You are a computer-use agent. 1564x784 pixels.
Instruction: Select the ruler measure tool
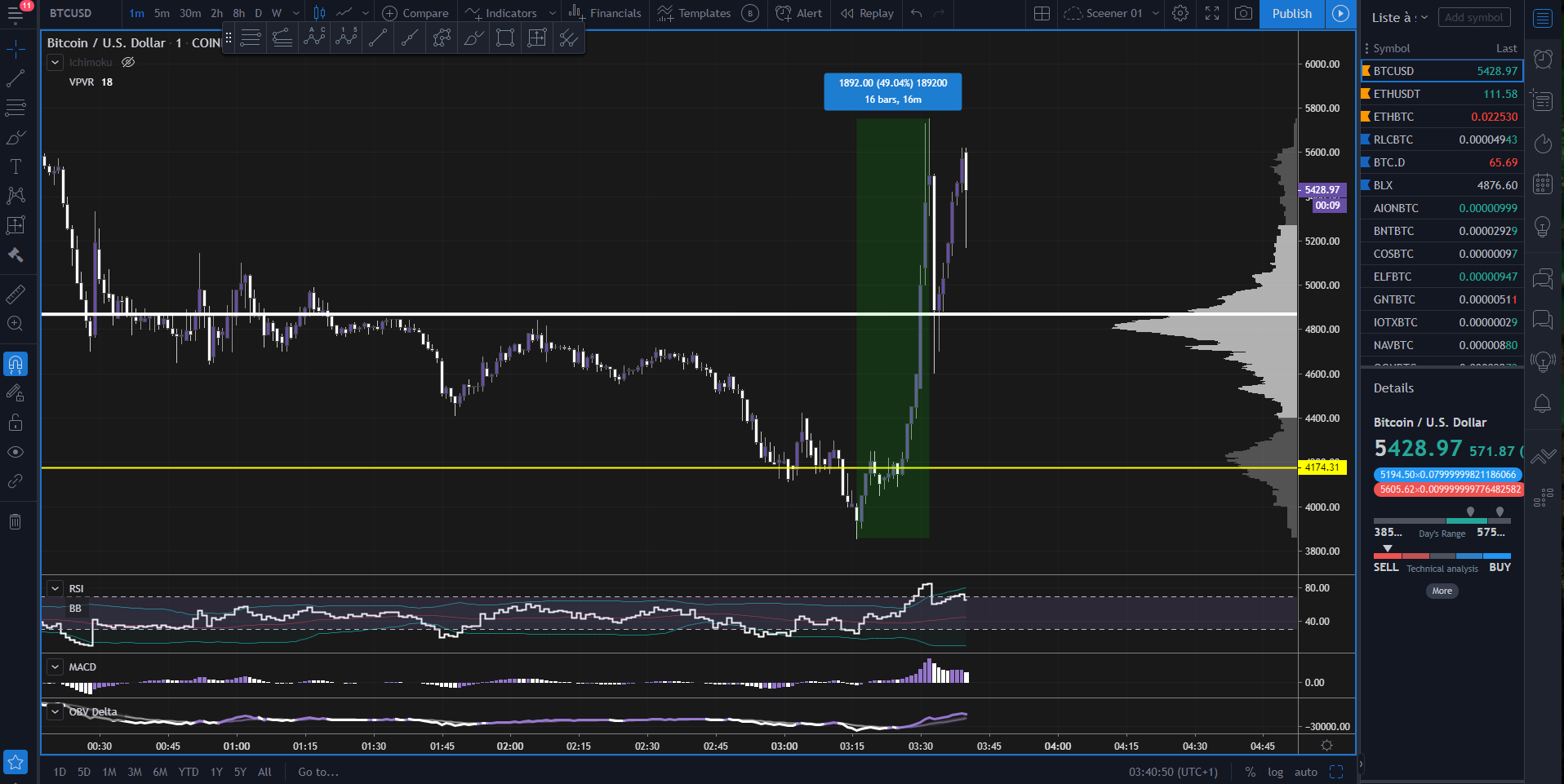tap(16, 294)
